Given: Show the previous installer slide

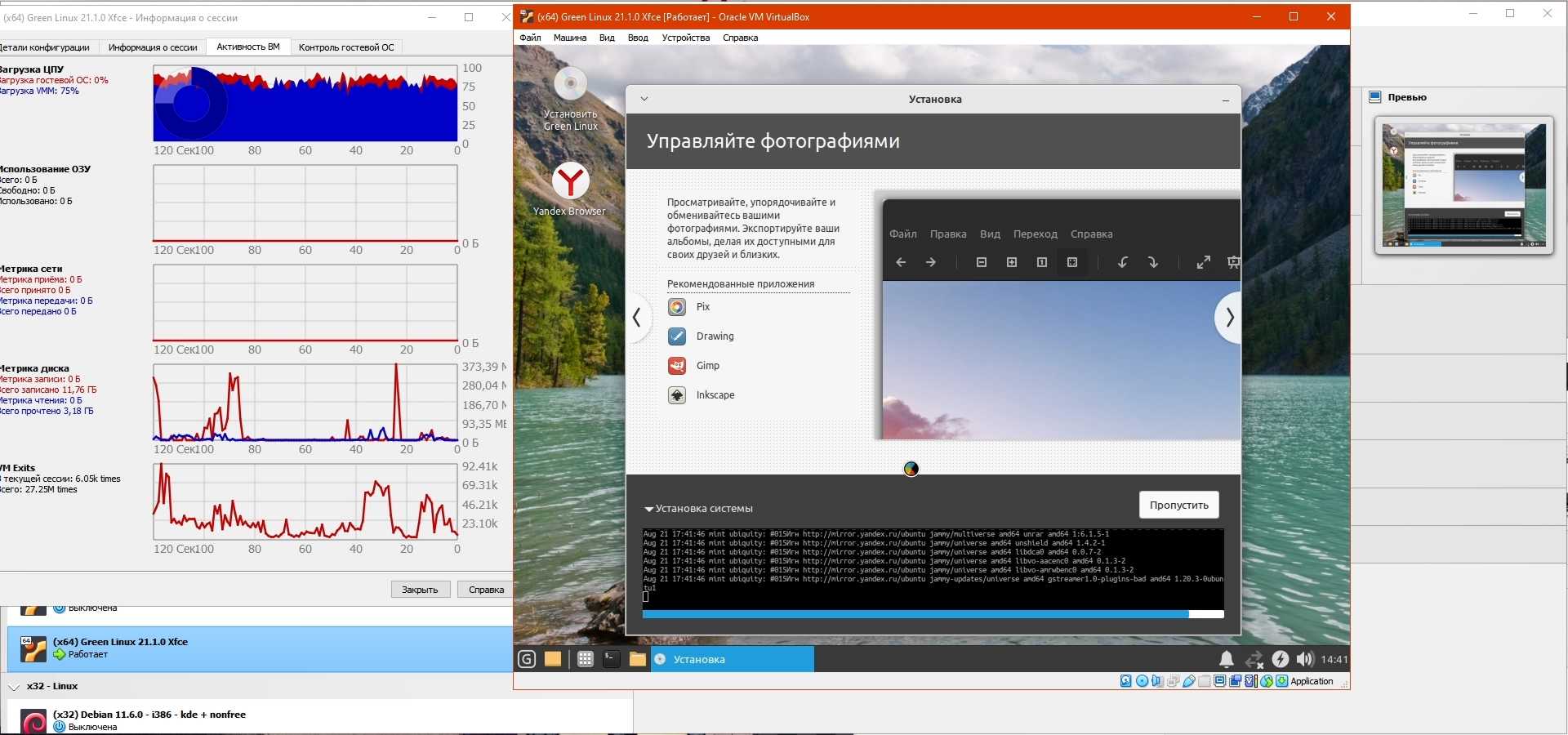Looking at the screenshot, I should (637, 318).
